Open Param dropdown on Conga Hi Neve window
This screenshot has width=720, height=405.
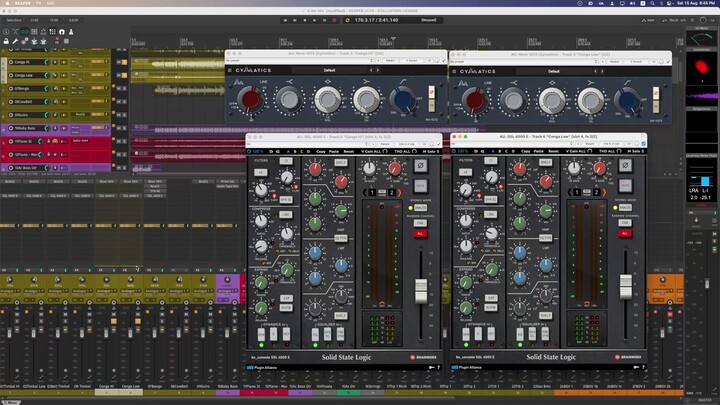390,61
